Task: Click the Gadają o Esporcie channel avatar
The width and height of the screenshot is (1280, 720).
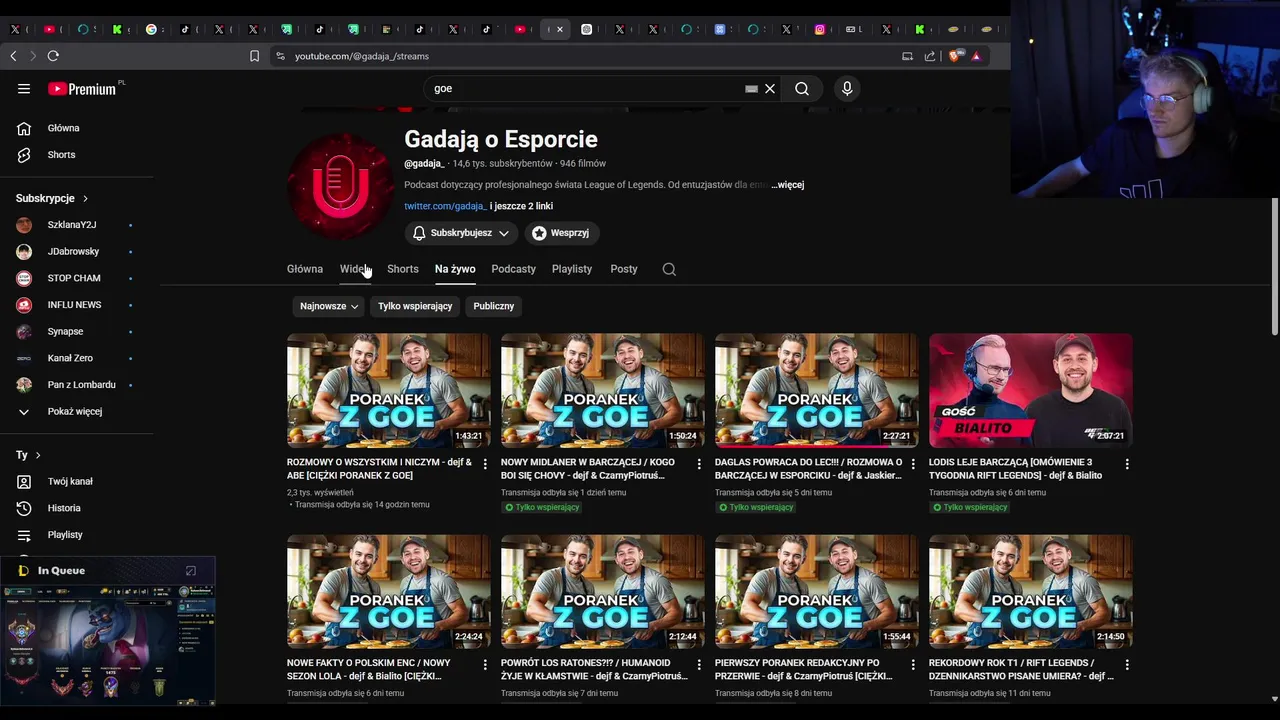Action: click(x=340, y=186)
